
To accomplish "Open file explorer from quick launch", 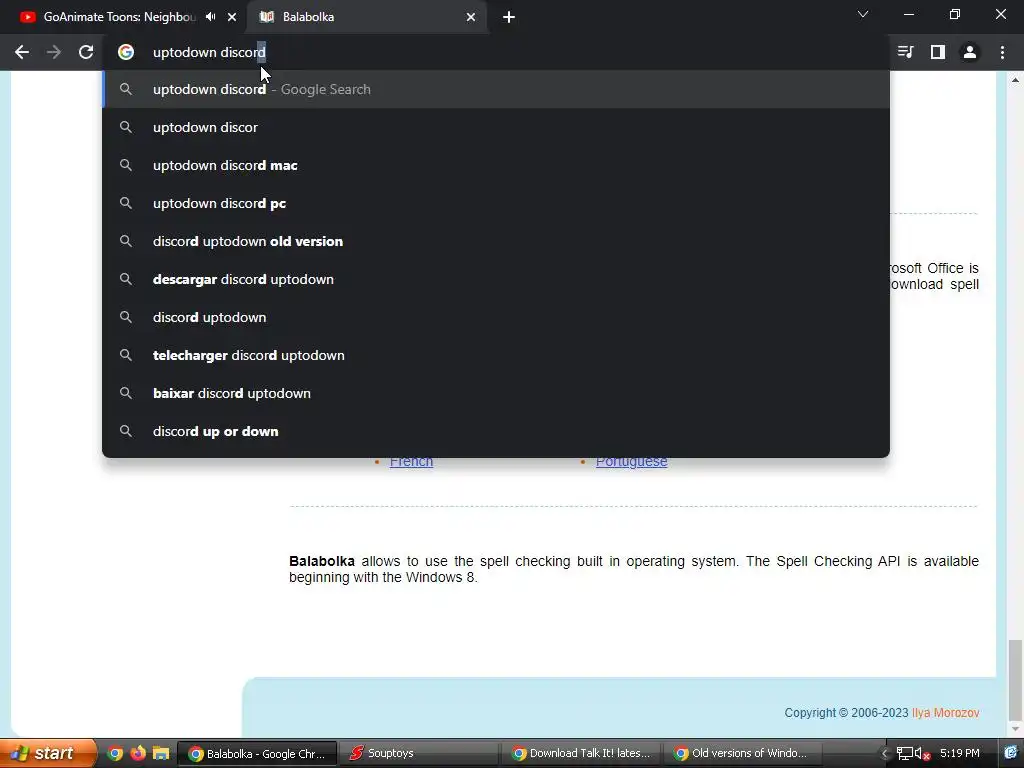I will 161,753.
